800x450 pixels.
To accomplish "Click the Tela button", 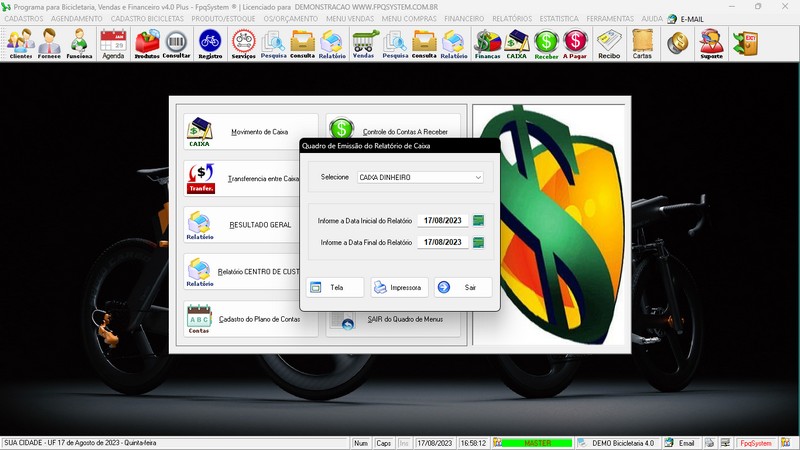I will [x=335, y=287].
